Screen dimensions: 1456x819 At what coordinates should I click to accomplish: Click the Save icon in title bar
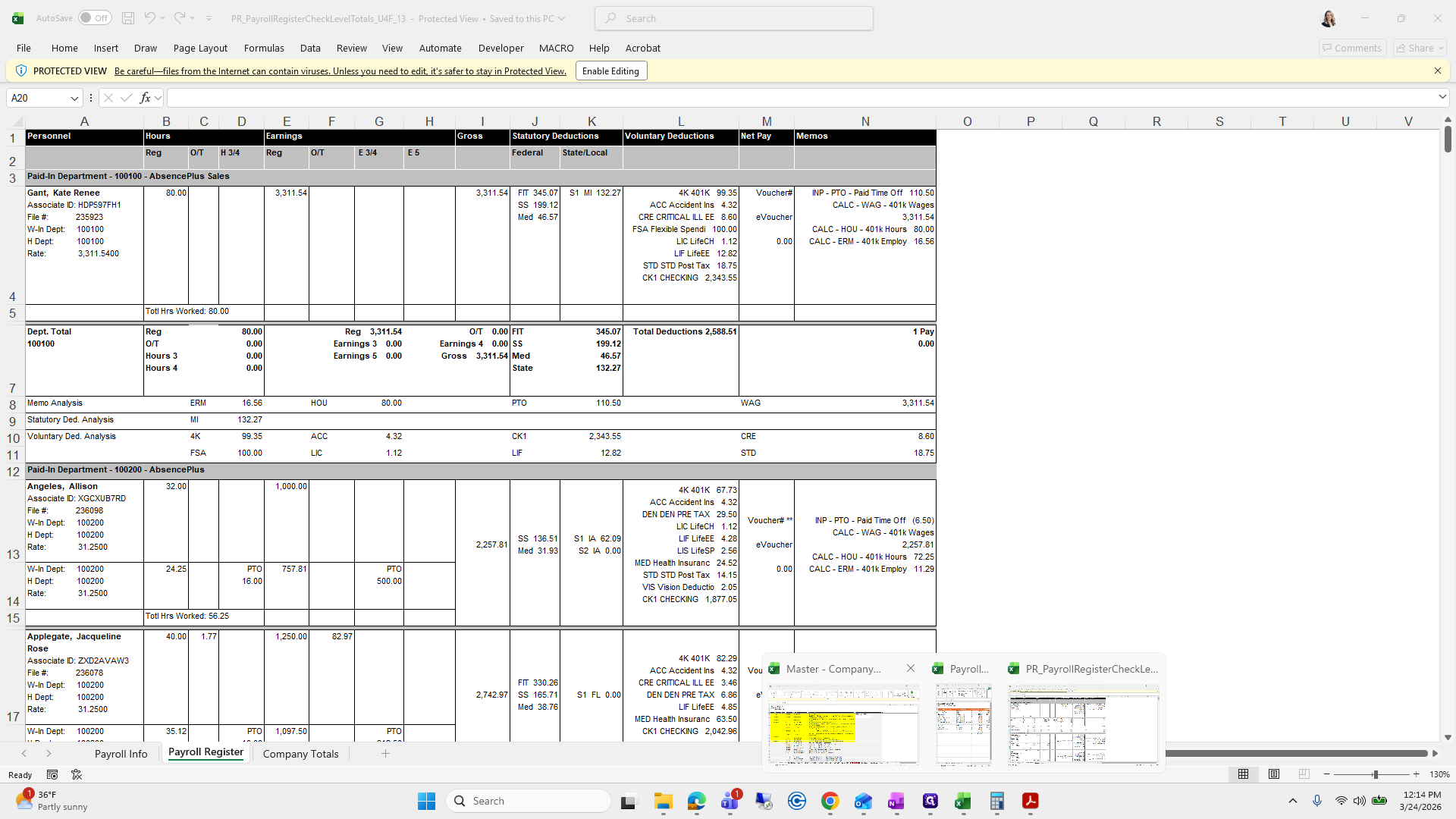point(128,18)
